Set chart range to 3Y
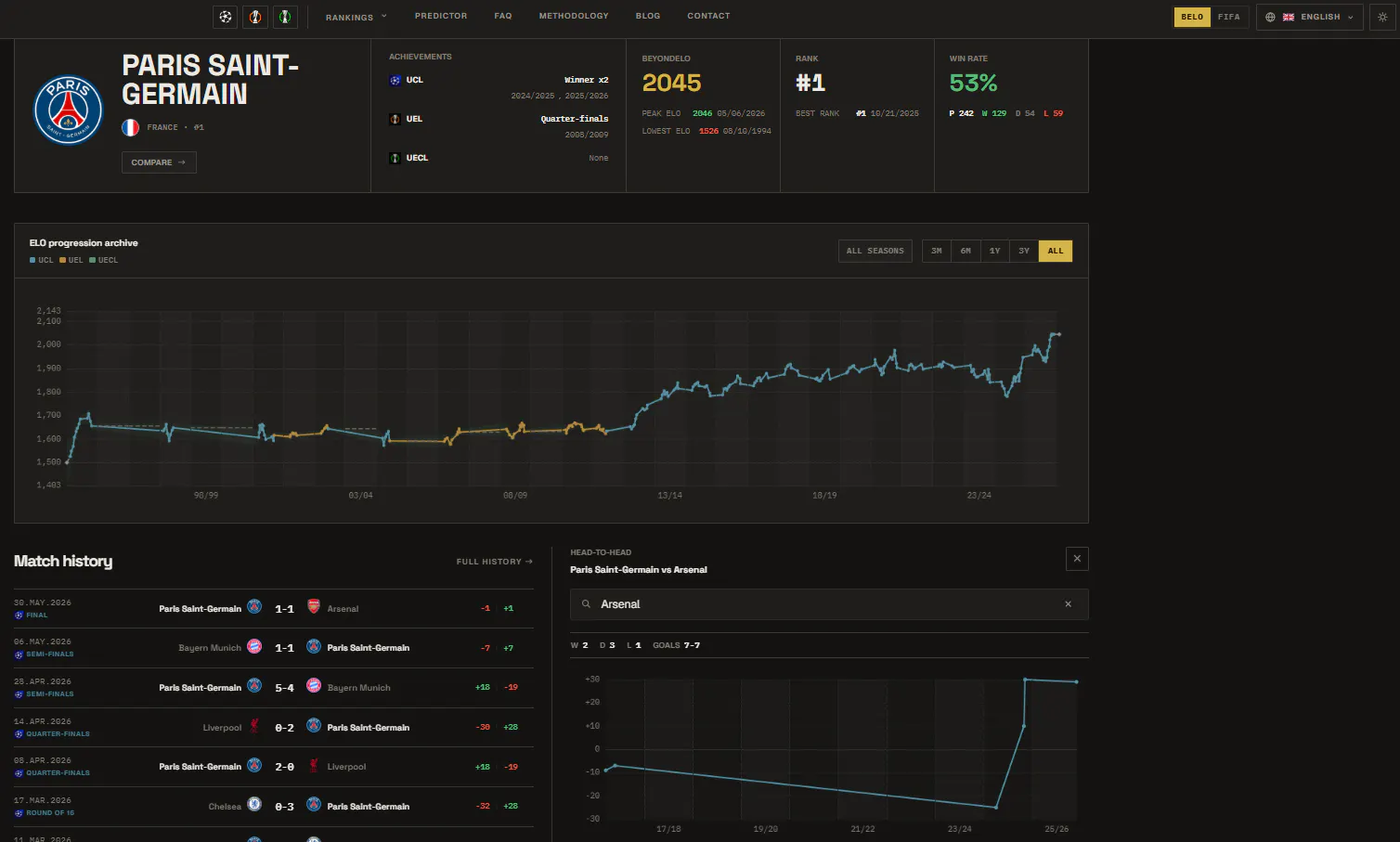This screenshot has width=1400, height=842. pyautogui.click(x=1024, y=251)
